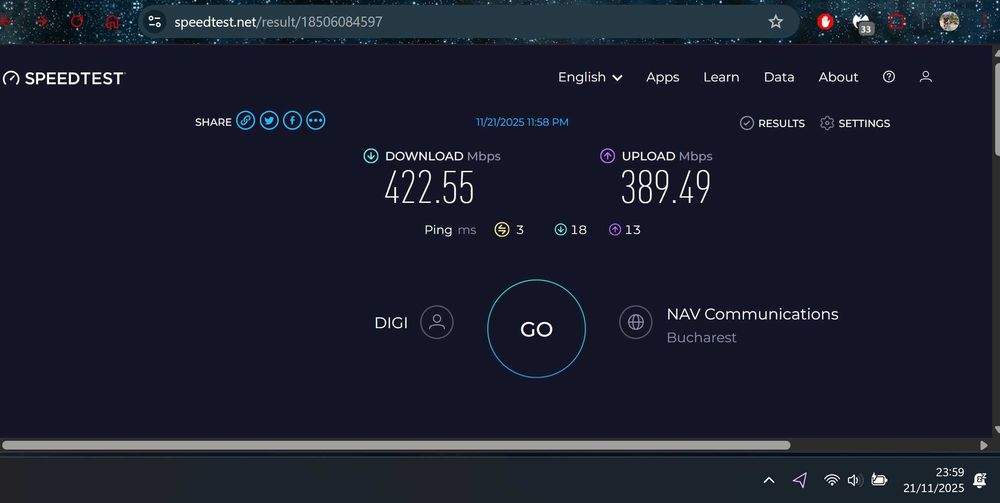Image resolution: width=1000 pixels, height=503 pixels.
Task: Click the result date 11/21/2025 11:58 PM
Action: click(x=522, y=122)
